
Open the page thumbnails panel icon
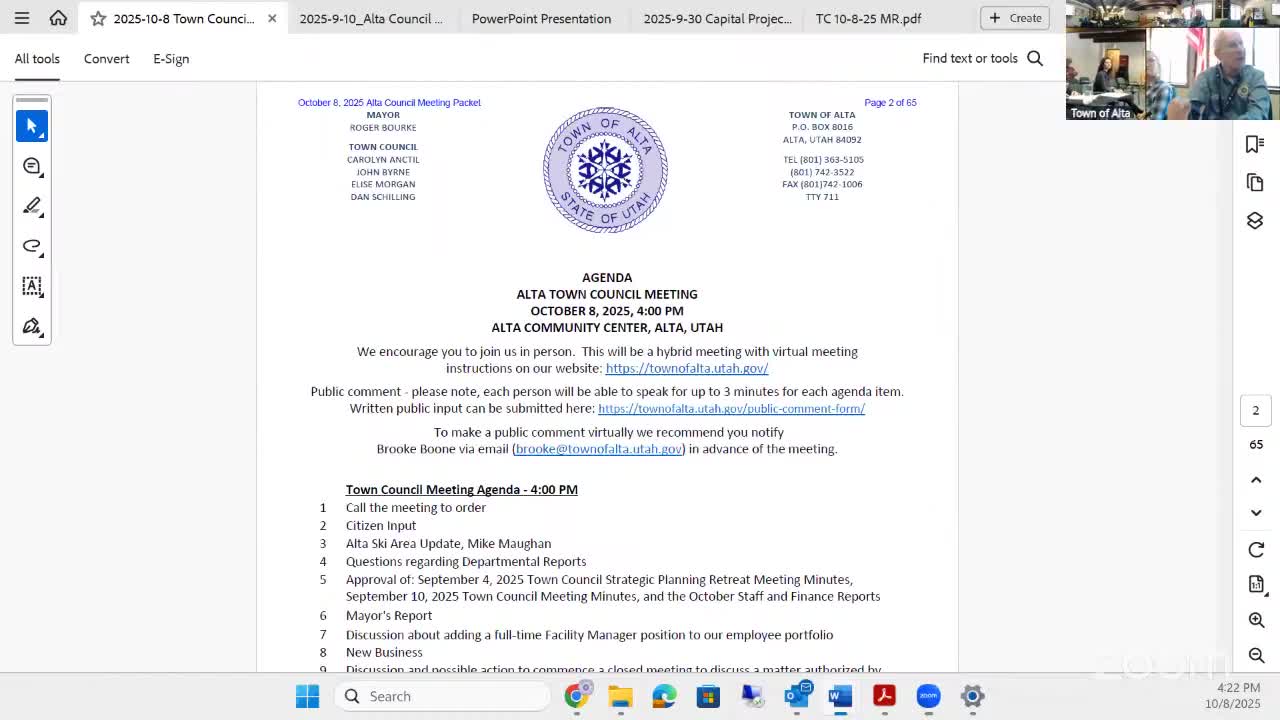tap(1255, 183)
